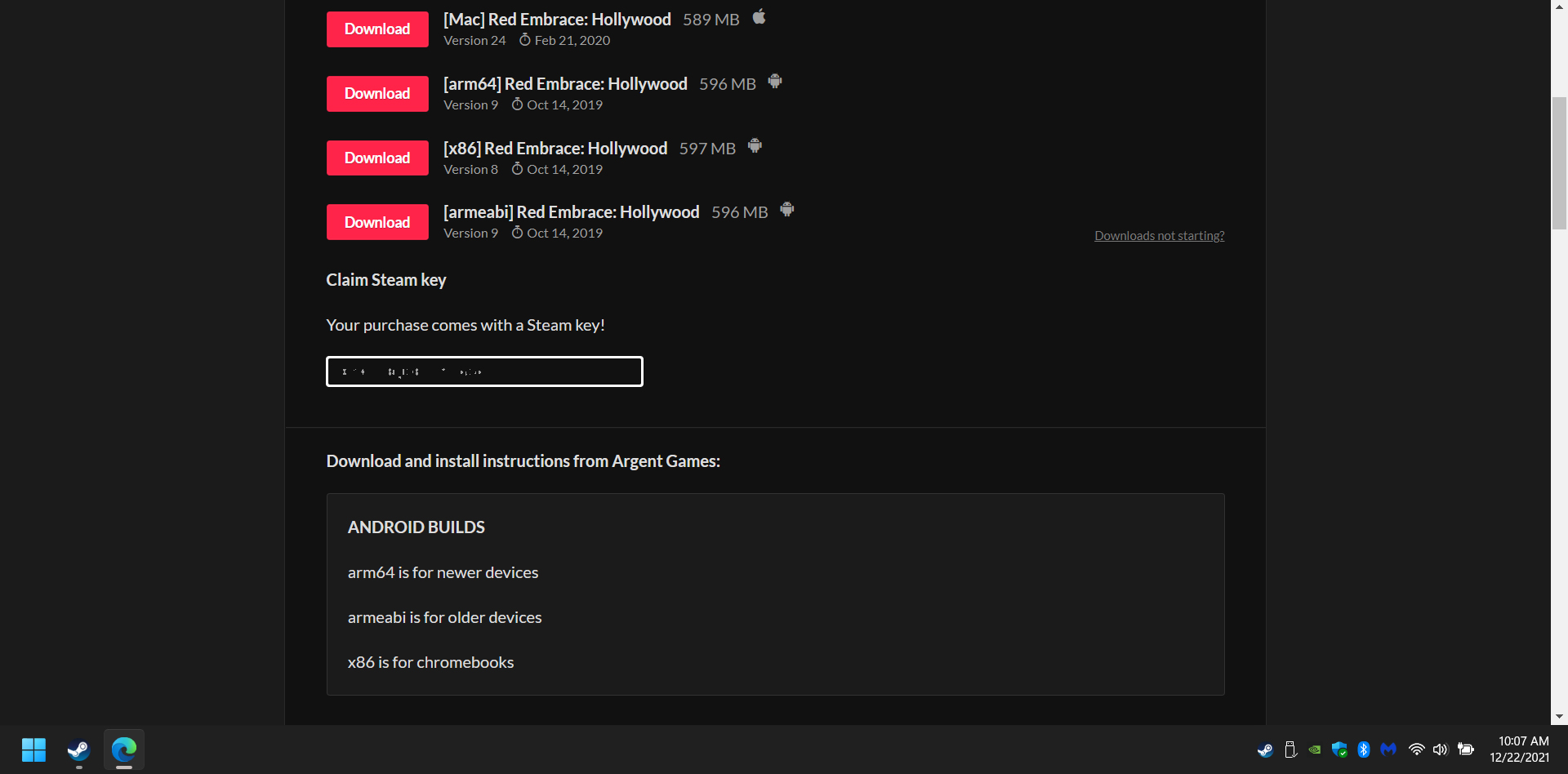Screen dimensions: 1568x774
Task: Click the Bluetooth tray icon
Action: [x=1364, y=750]
